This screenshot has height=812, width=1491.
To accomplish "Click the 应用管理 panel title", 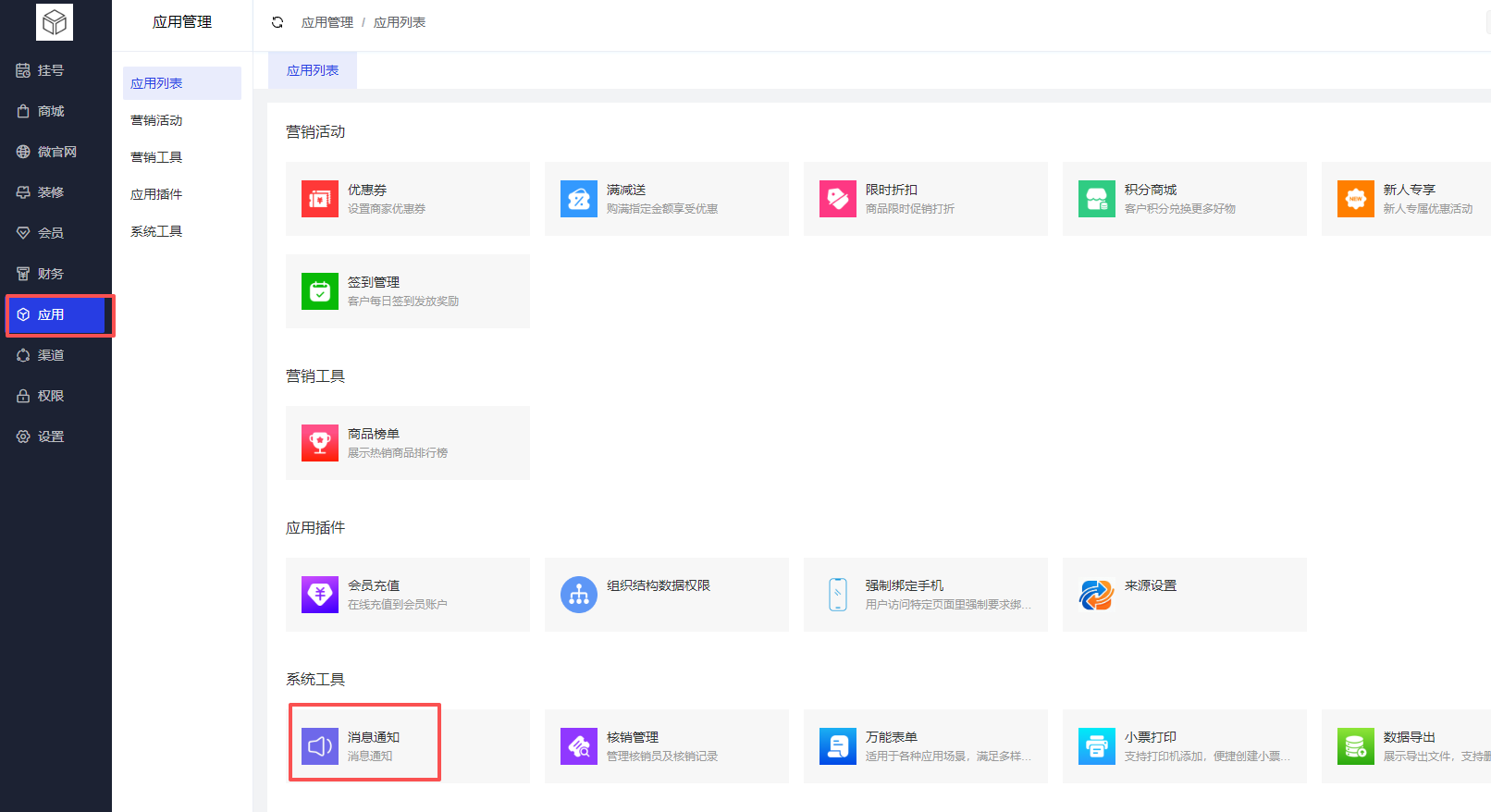I will coord(182,22).
